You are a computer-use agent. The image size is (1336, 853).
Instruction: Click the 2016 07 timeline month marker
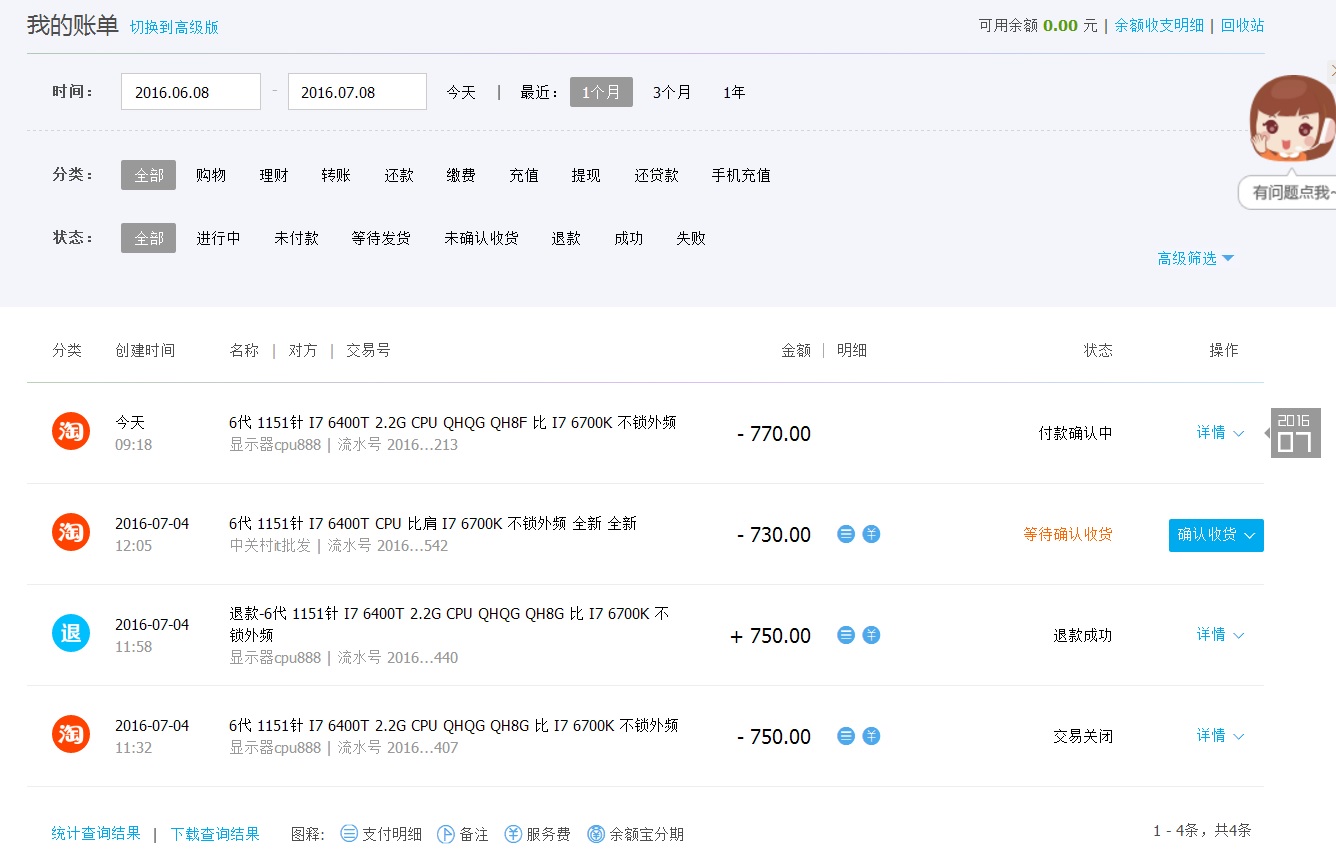[x=1295, y=433]
